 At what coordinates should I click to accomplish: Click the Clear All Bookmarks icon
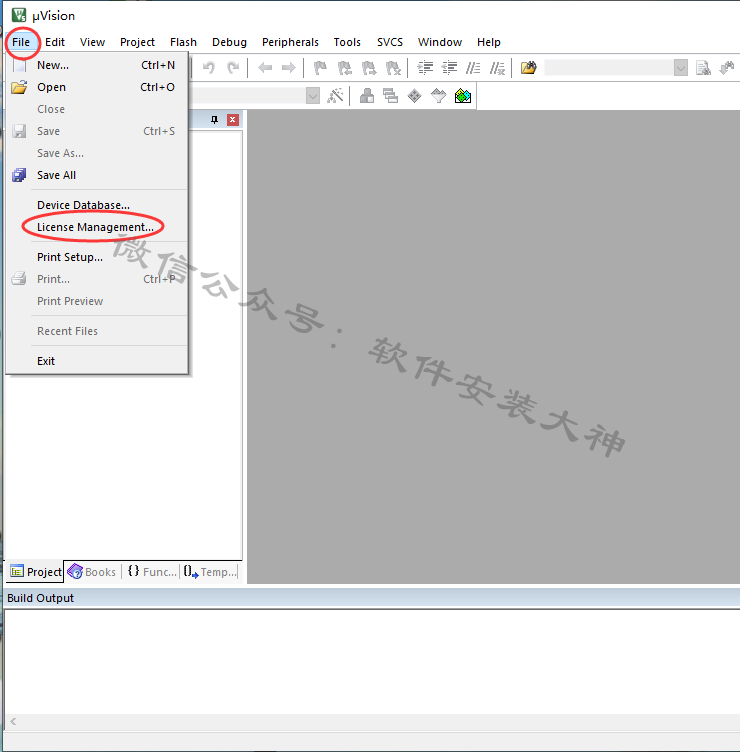pyautogui.click(x=393, y=68)
